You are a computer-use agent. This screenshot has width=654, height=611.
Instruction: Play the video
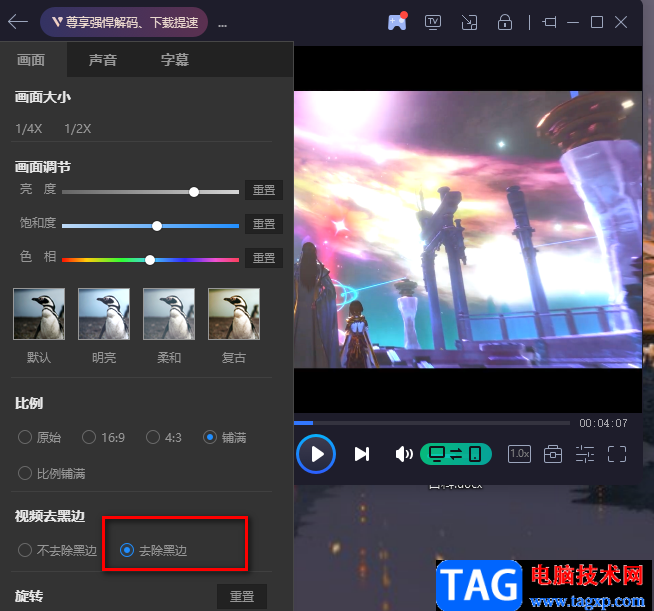click(x=316, y=454)
